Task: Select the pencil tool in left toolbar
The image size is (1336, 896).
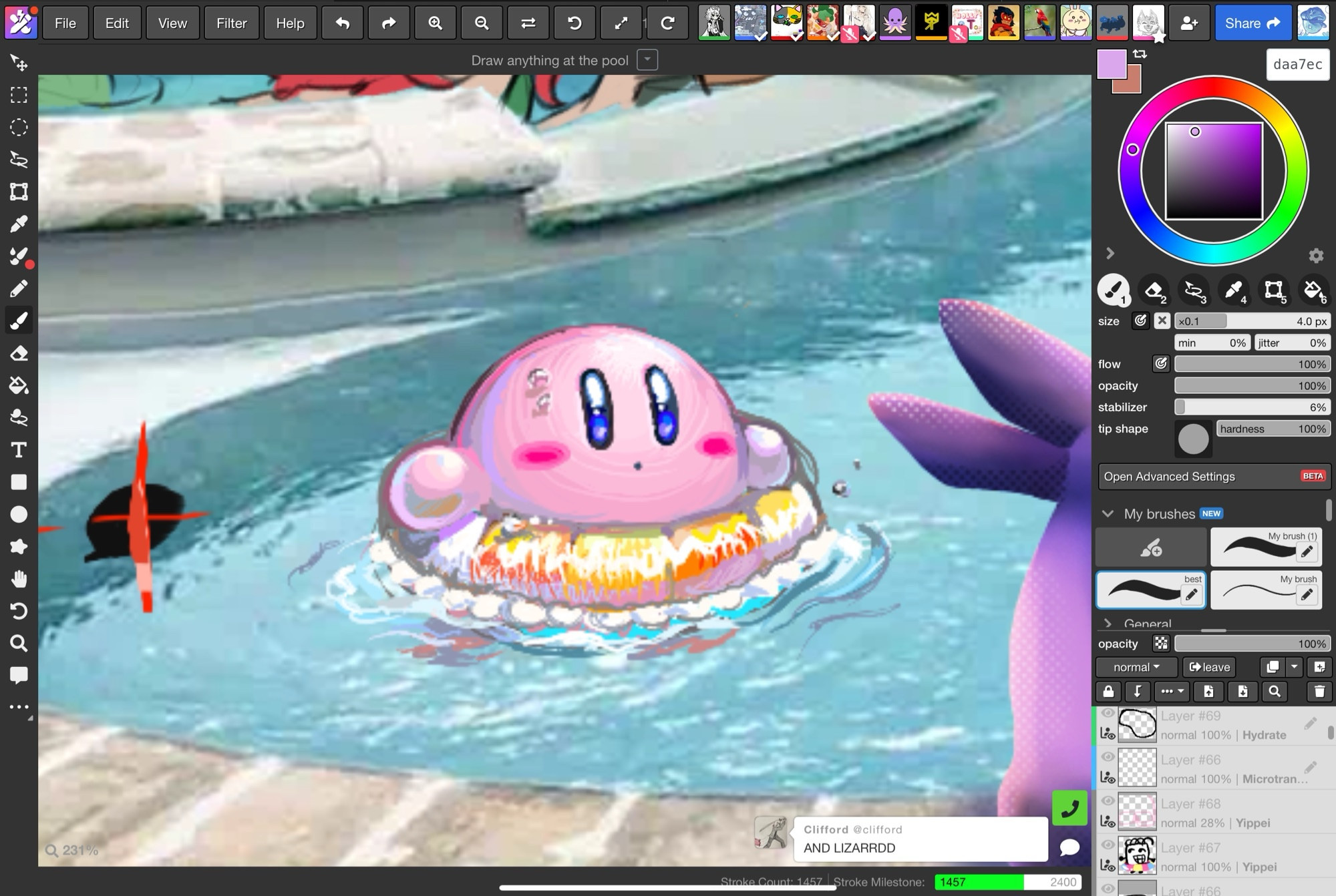Action: [19, 288]
